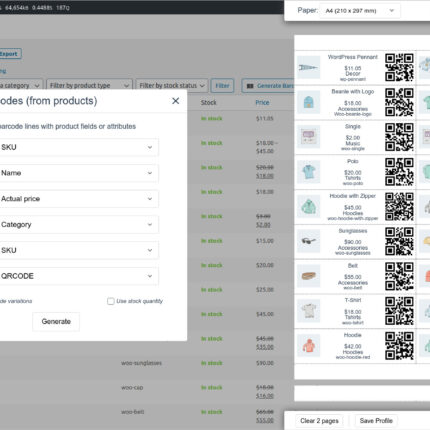Click the Sunglasses product thumbnail

[x=308, y=241]
